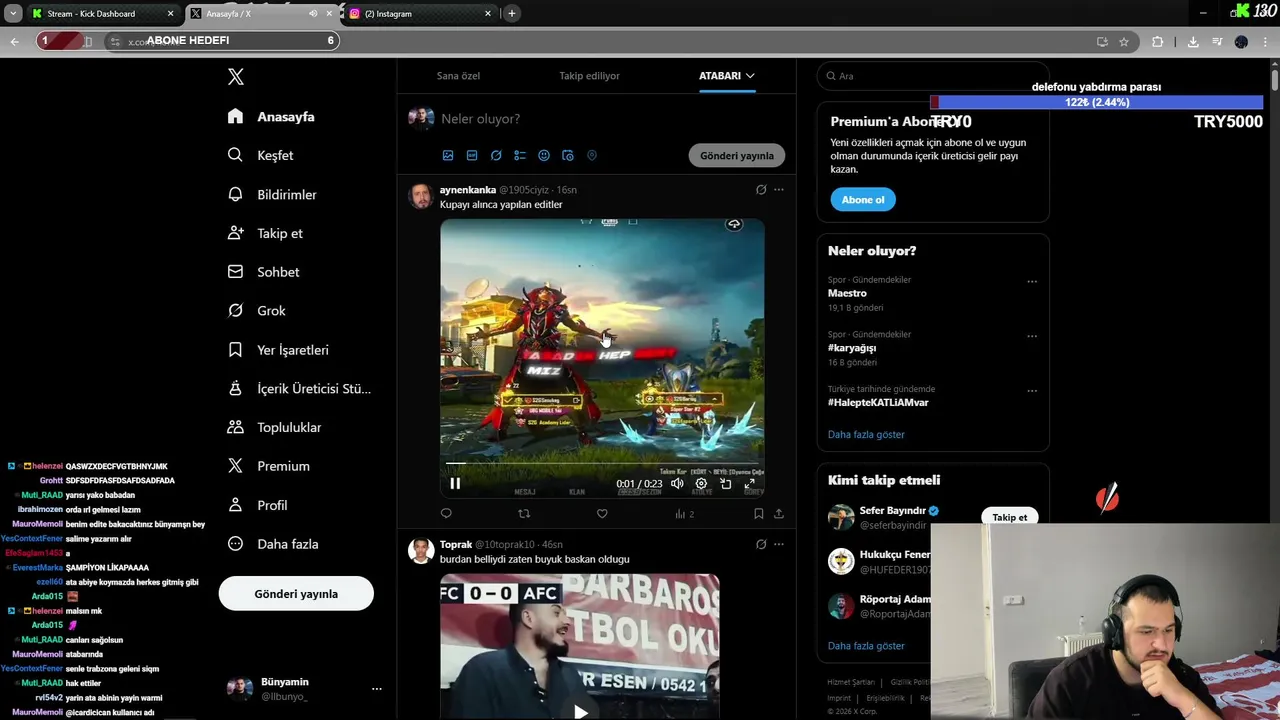The height and width of the screenshot is (720, 1280).
Task: Show more follow suggestions link
Action: [866, 646]
